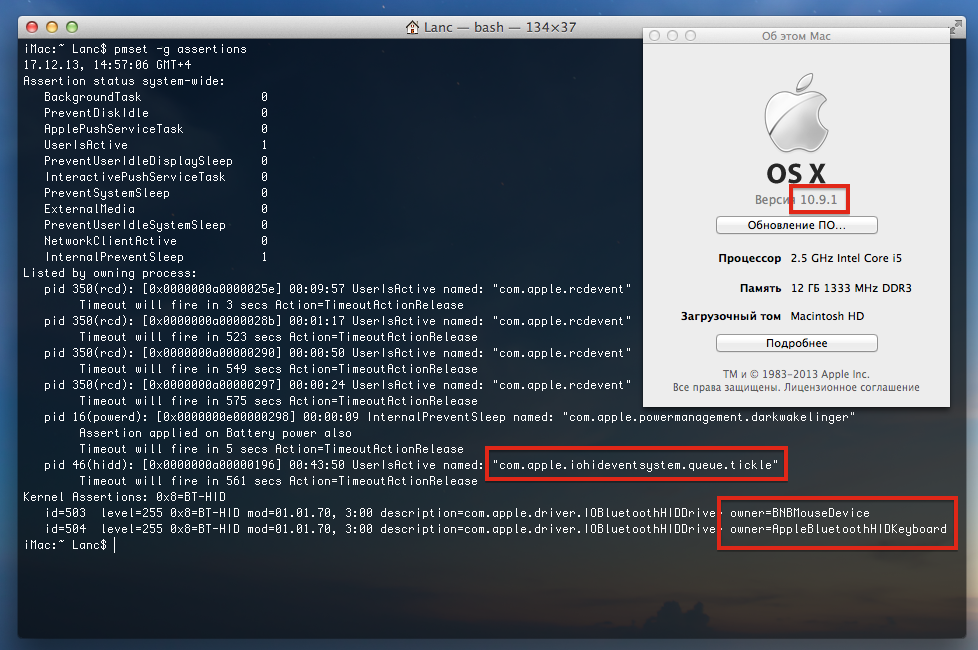Click Timeout will fire in 561 secs line
This screenshot has width=978, height=650.
tap(278, 481)
